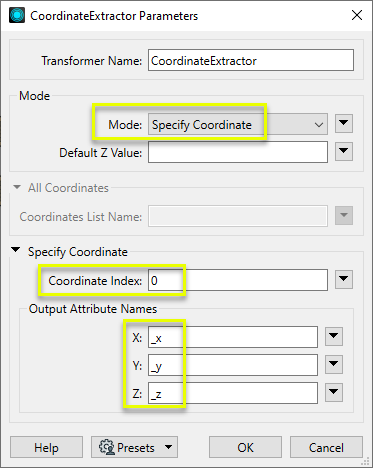Image resolution: width=373 pixels, height=468 pixels.
Task: Click the Cancel button
Action: 326,447
